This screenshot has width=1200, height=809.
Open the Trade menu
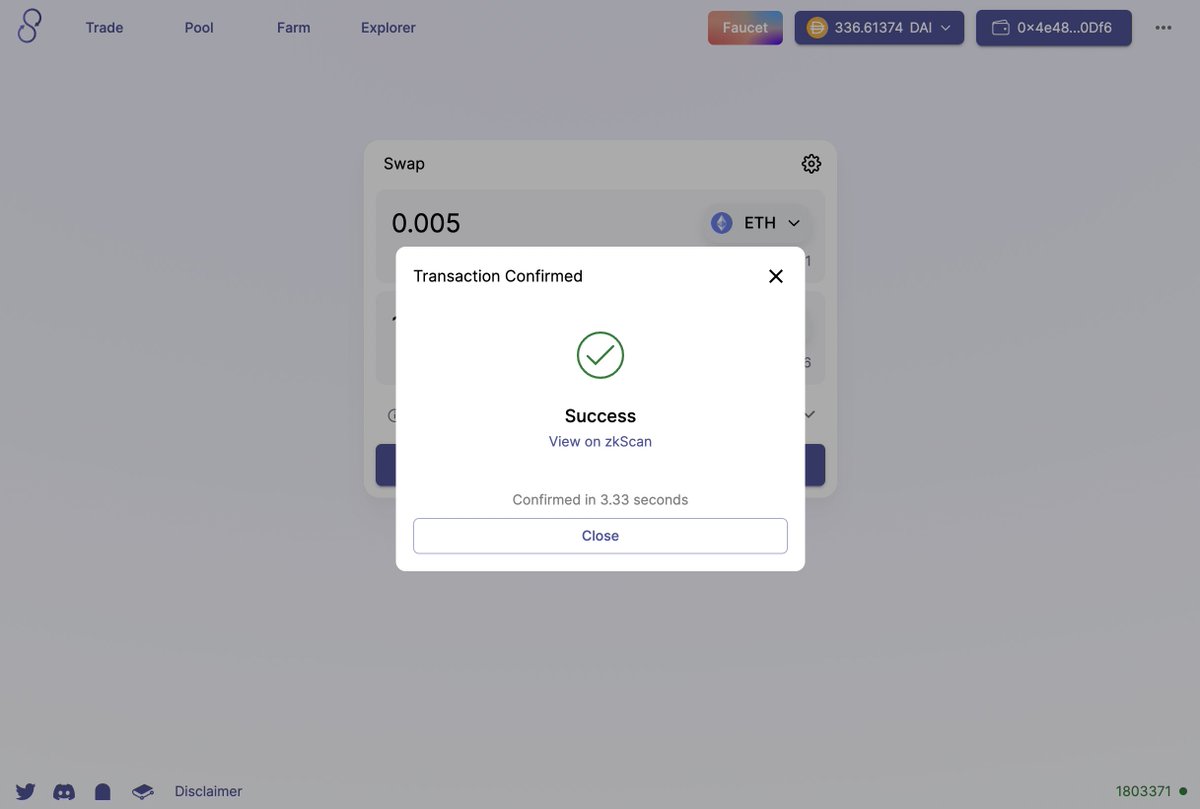(x=104, y=28)
